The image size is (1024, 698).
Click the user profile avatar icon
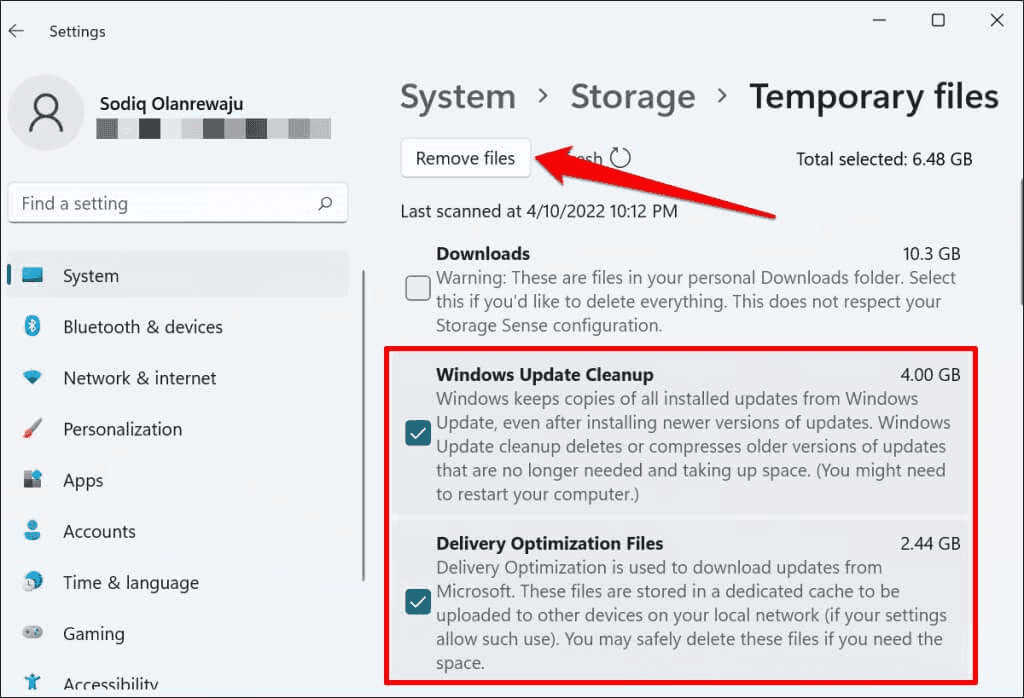(45, 113)
